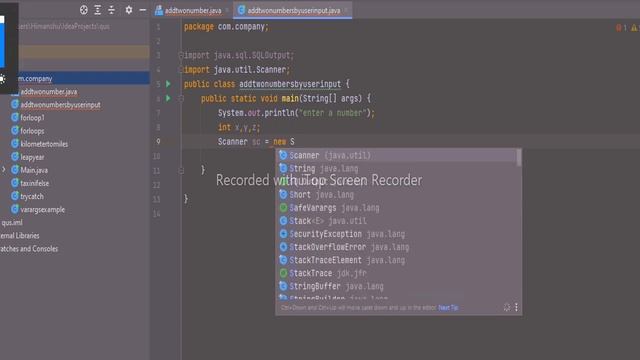The image size is (640, 360).
Task: Click the System.out.println line
Action: 296,113
